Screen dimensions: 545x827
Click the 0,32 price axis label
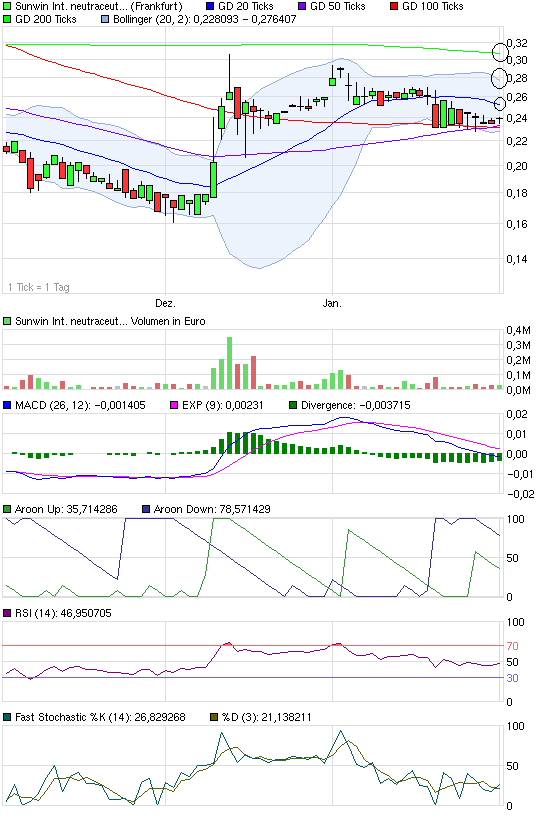(x=517, y=42)
